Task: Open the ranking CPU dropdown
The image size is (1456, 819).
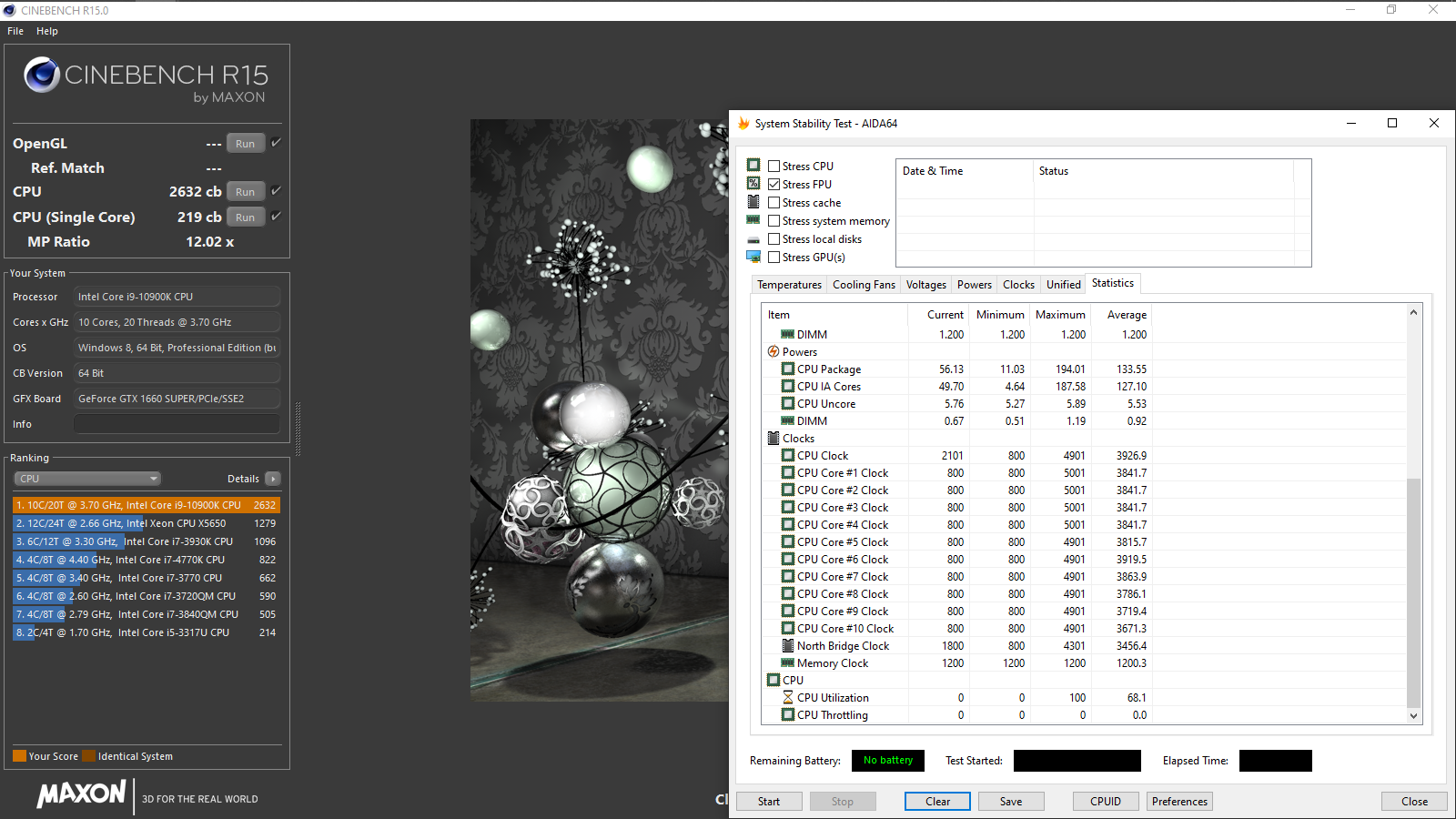Action: (87, 479)
